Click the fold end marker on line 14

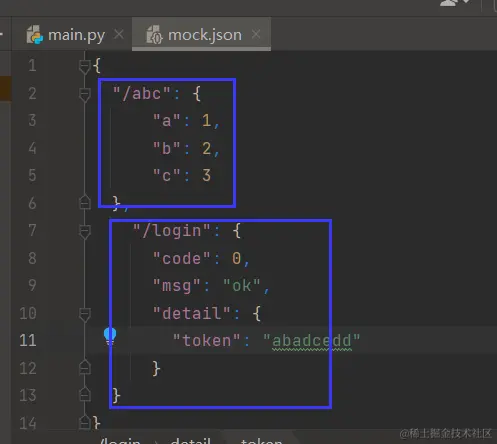(x=85, y=422)
